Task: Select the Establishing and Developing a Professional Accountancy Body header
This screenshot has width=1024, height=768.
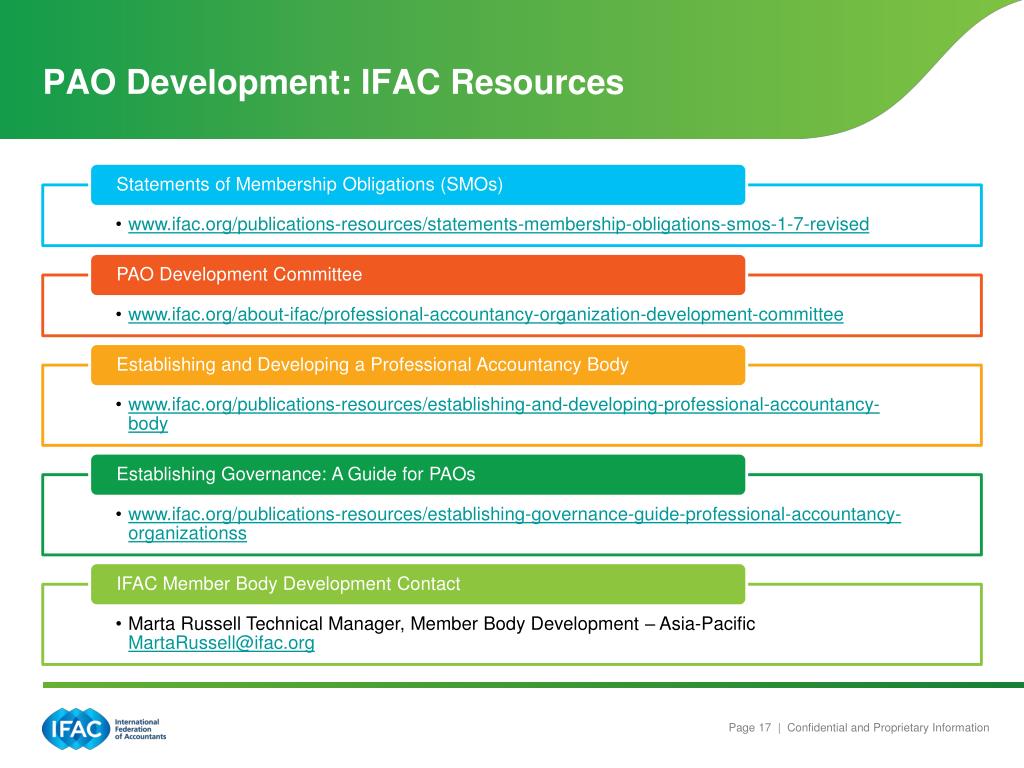Action: point(418,365)
